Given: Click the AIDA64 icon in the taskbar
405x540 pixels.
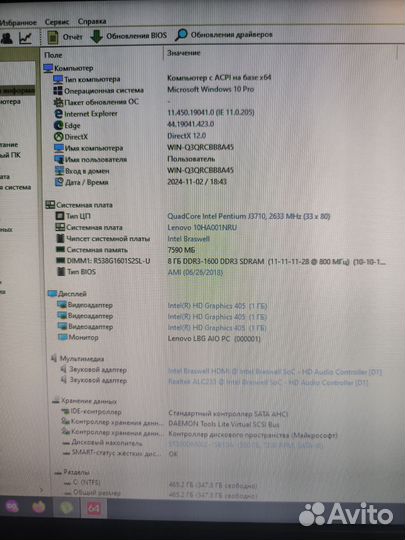Looking at the screenshot, I should coord(94,508).
